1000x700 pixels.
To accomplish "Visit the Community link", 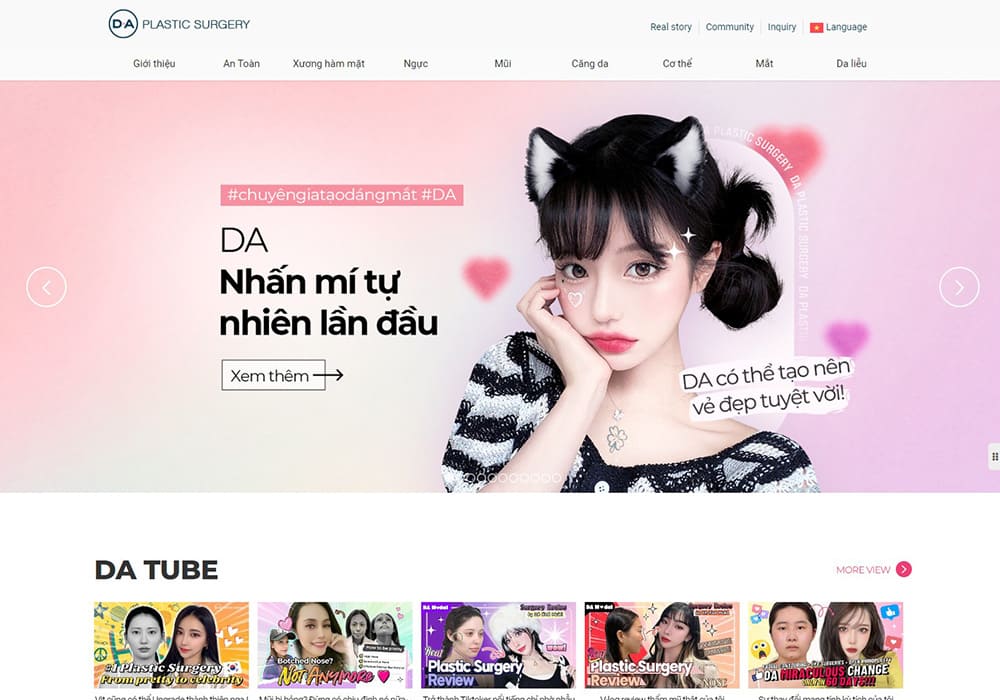I will click(x=730, y=27).
